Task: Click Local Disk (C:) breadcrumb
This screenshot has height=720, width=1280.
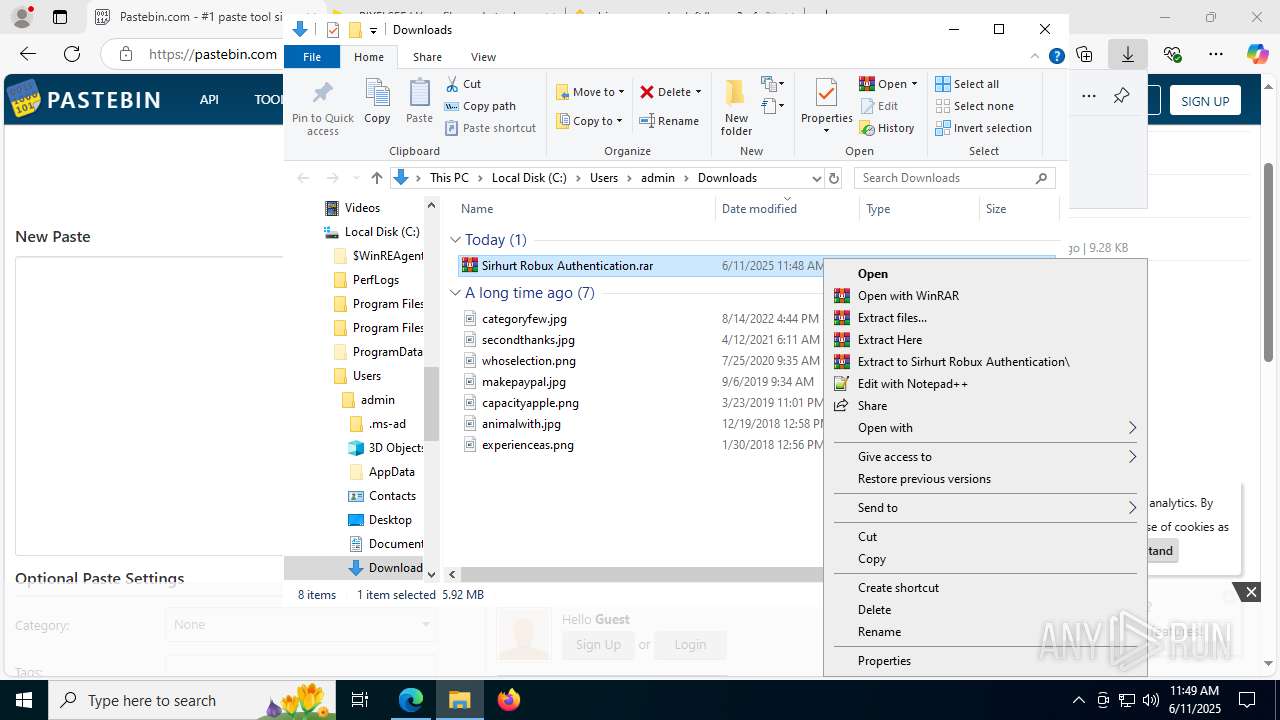Action: [529, 178]
